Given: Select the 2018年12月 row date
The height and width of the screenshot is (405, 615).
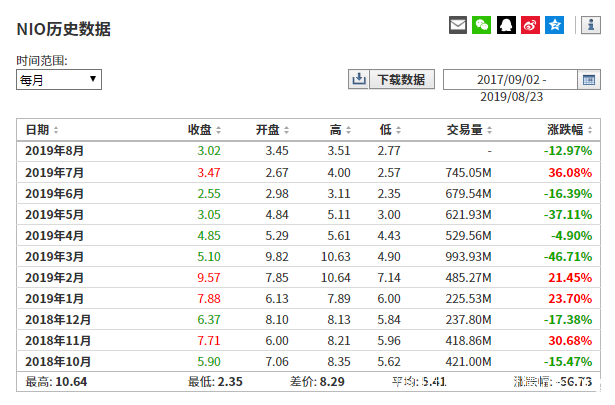Looking at the screenshot, I should point(58,320).
